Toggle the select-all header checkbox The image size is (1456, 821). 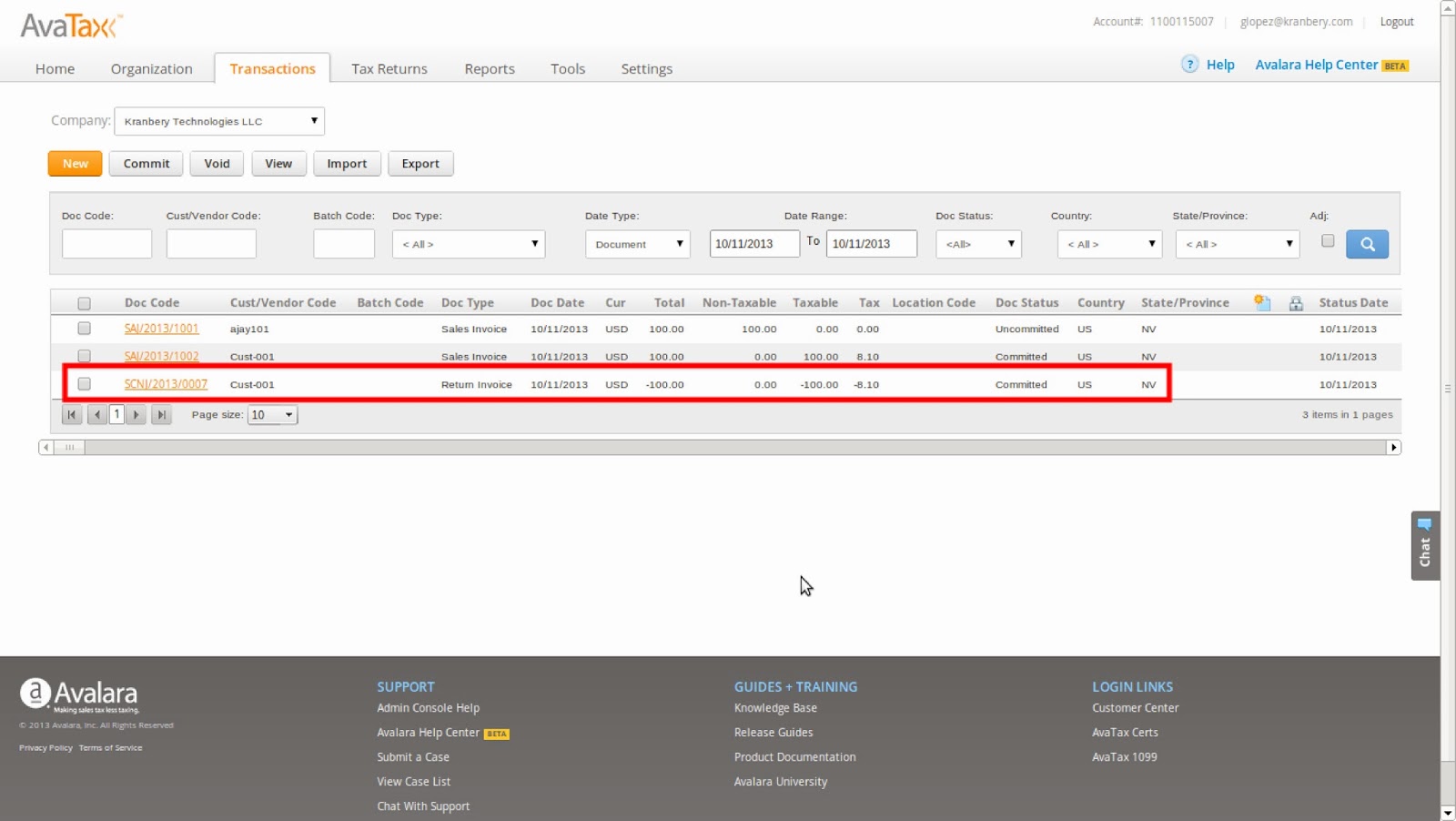tap(85, 303)
